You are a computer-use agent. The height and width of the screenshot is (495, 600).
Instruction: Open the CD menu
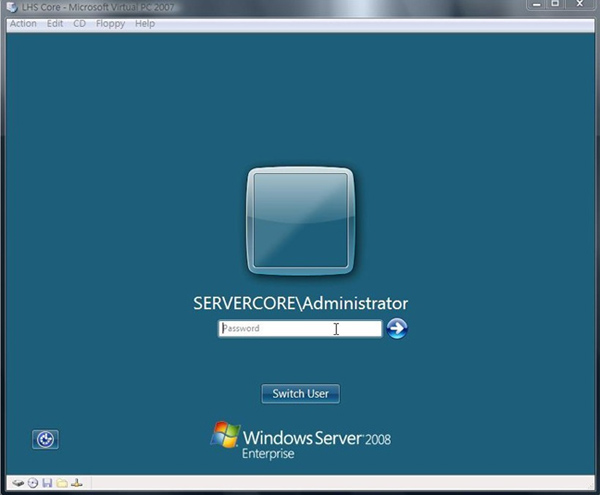coord(79,23)
